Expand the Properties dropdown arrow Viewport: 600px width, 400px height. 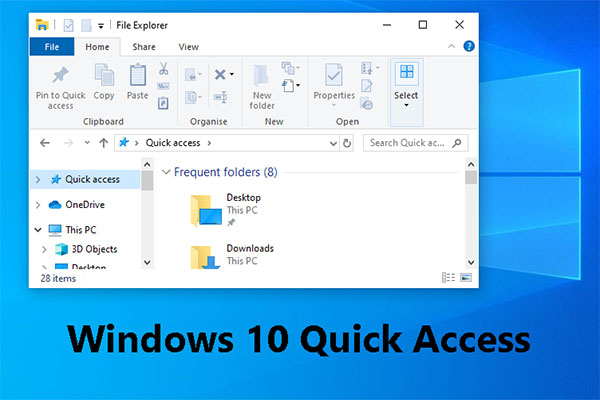point(334,105)
